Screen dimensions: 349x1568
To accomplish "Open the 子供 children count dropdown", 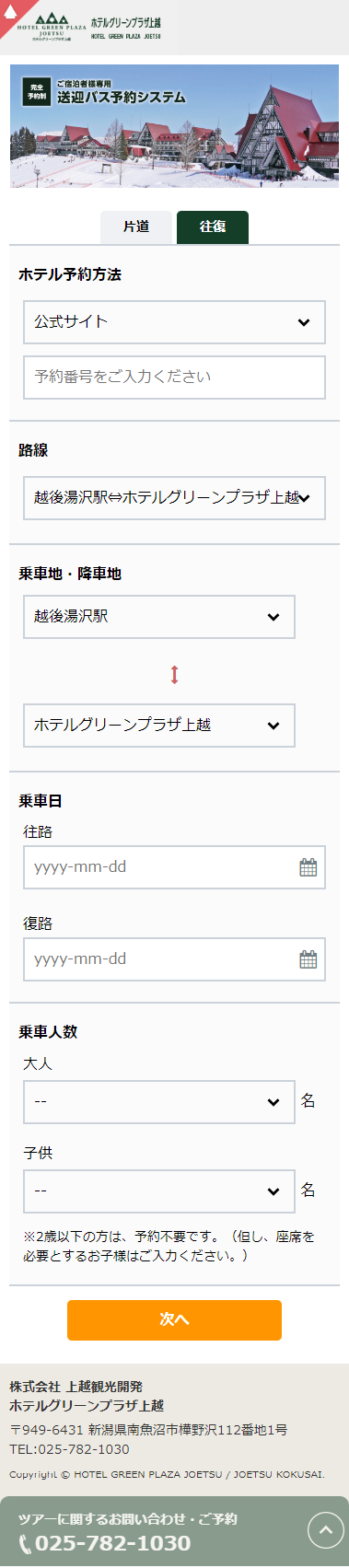I will pos(159,1191).
